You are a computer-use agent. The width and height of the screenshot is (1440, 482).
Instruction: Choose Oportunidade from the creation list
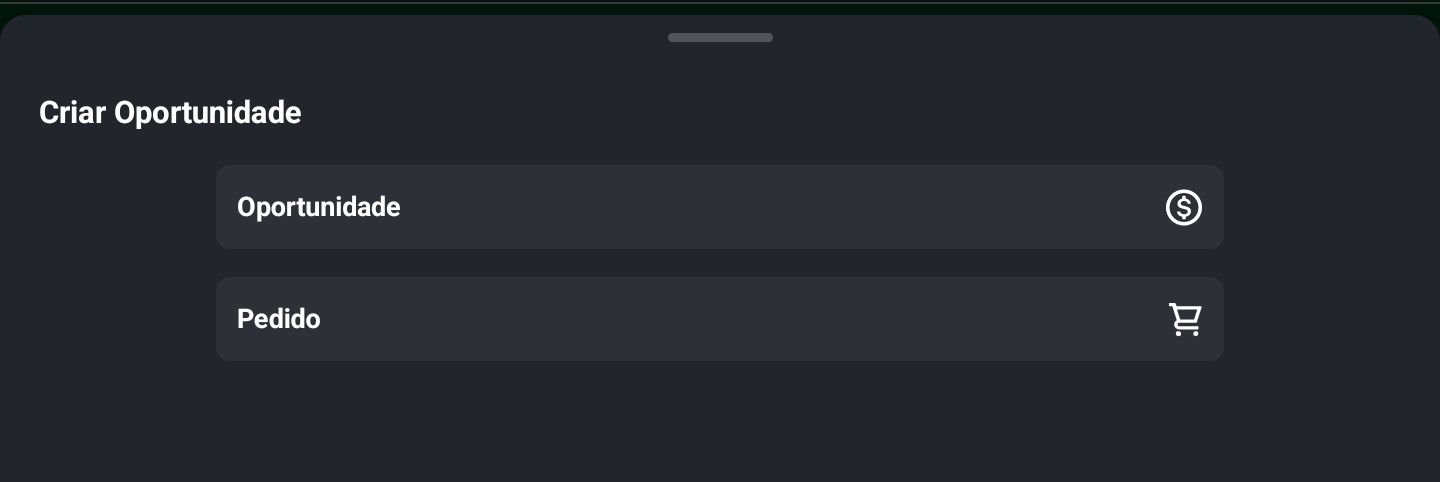(720, 207)
